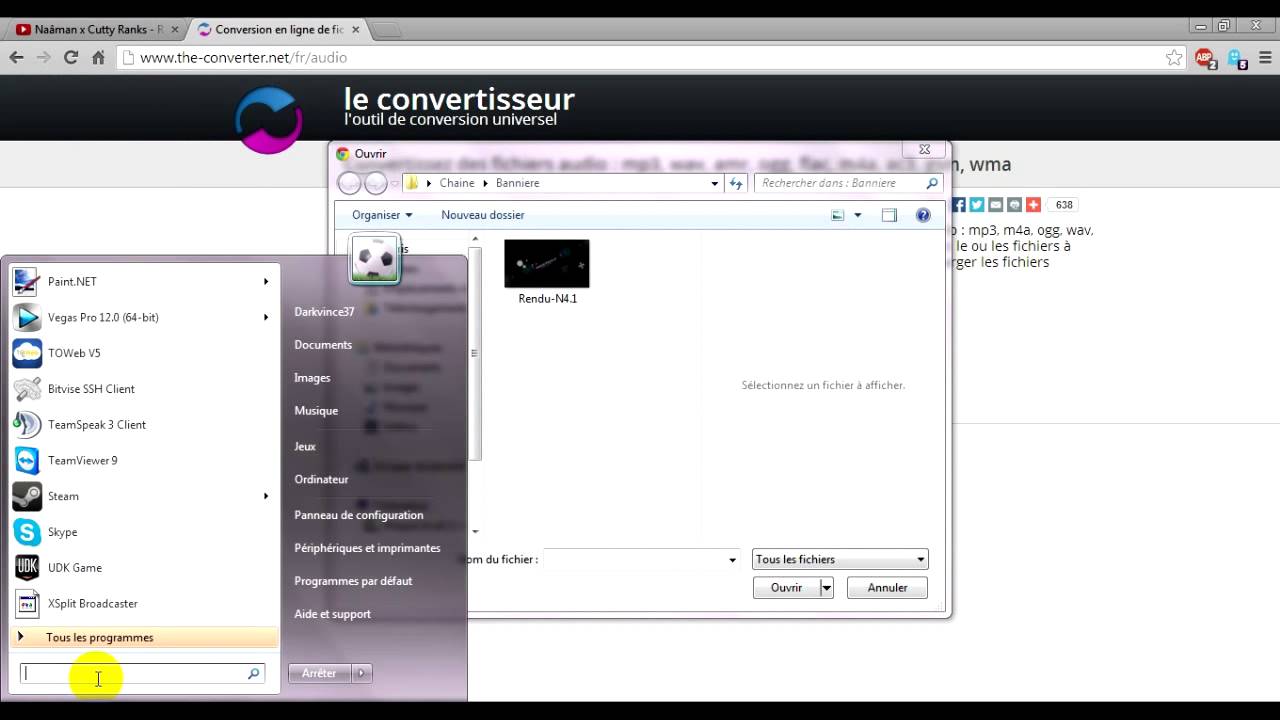Click the print share icon
Screen dimensions: 1280x720
click(x=1014, y=205)
